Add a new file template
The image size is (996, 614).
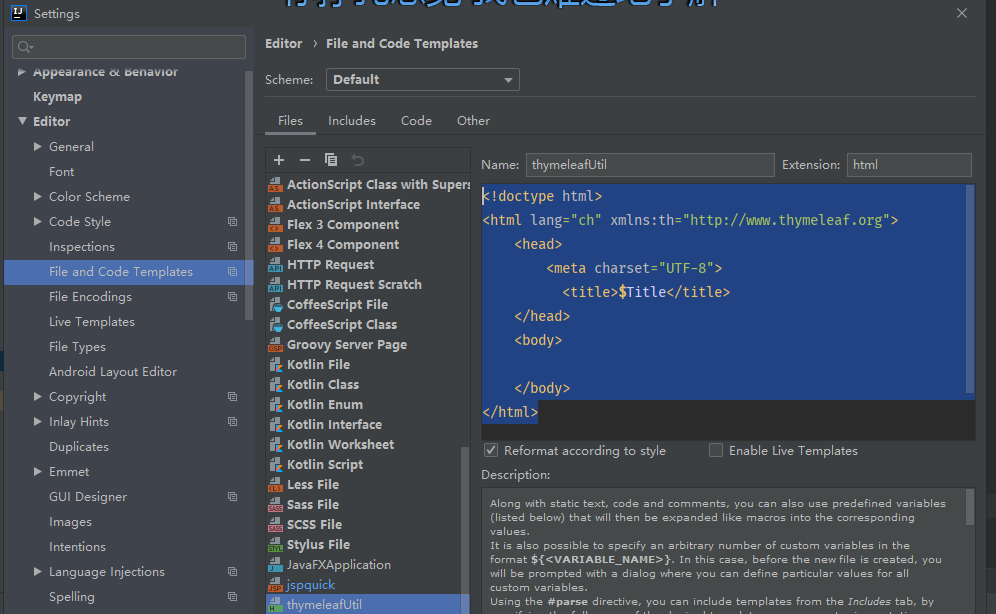[x=279, y=160]
